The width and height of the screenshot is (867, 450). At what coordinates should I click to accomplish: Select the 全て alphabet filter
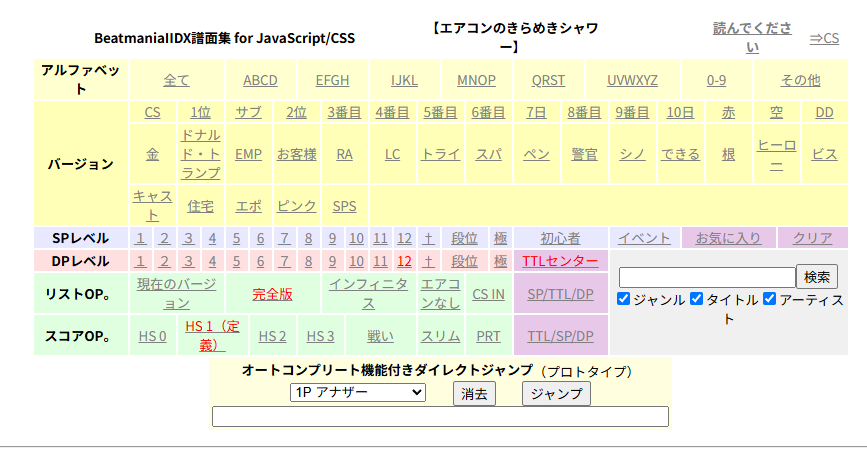click(176, 81)
